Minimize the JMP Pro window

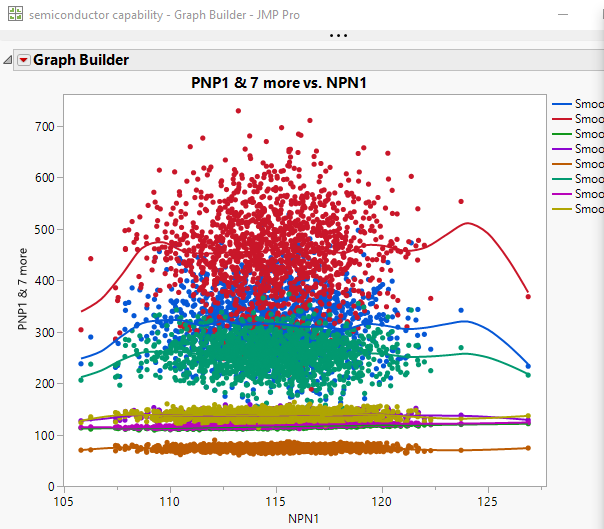coord(563,15)
